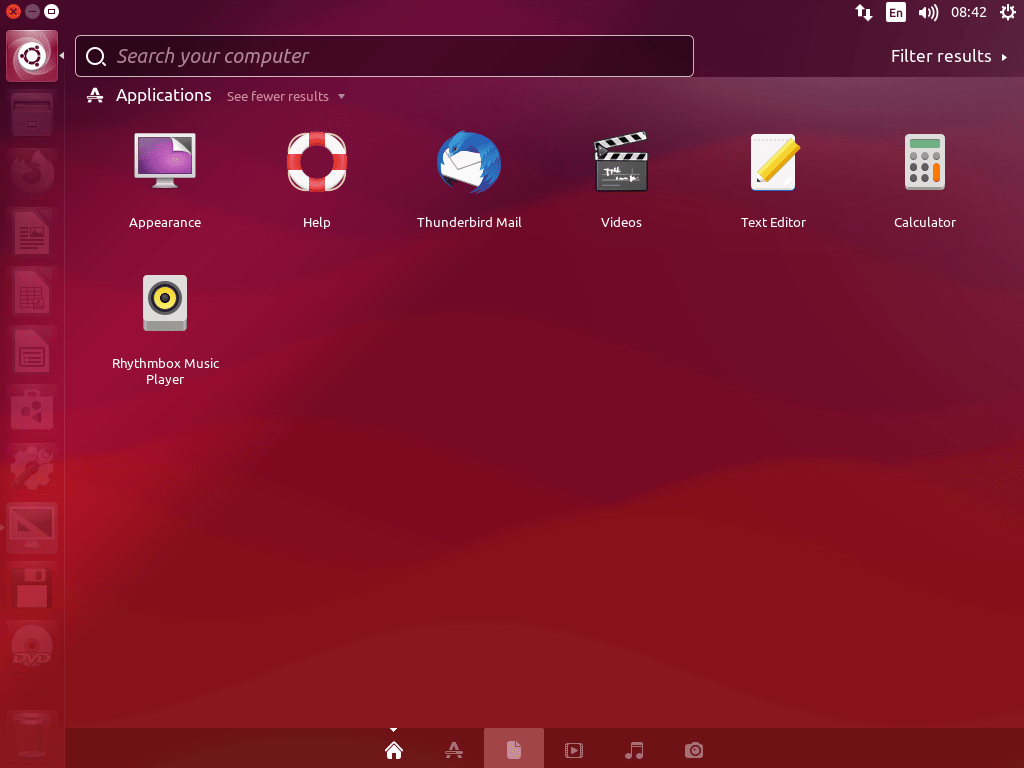
Task: Open LibreOffice Writer from the launcher
Action: (32, 233)
